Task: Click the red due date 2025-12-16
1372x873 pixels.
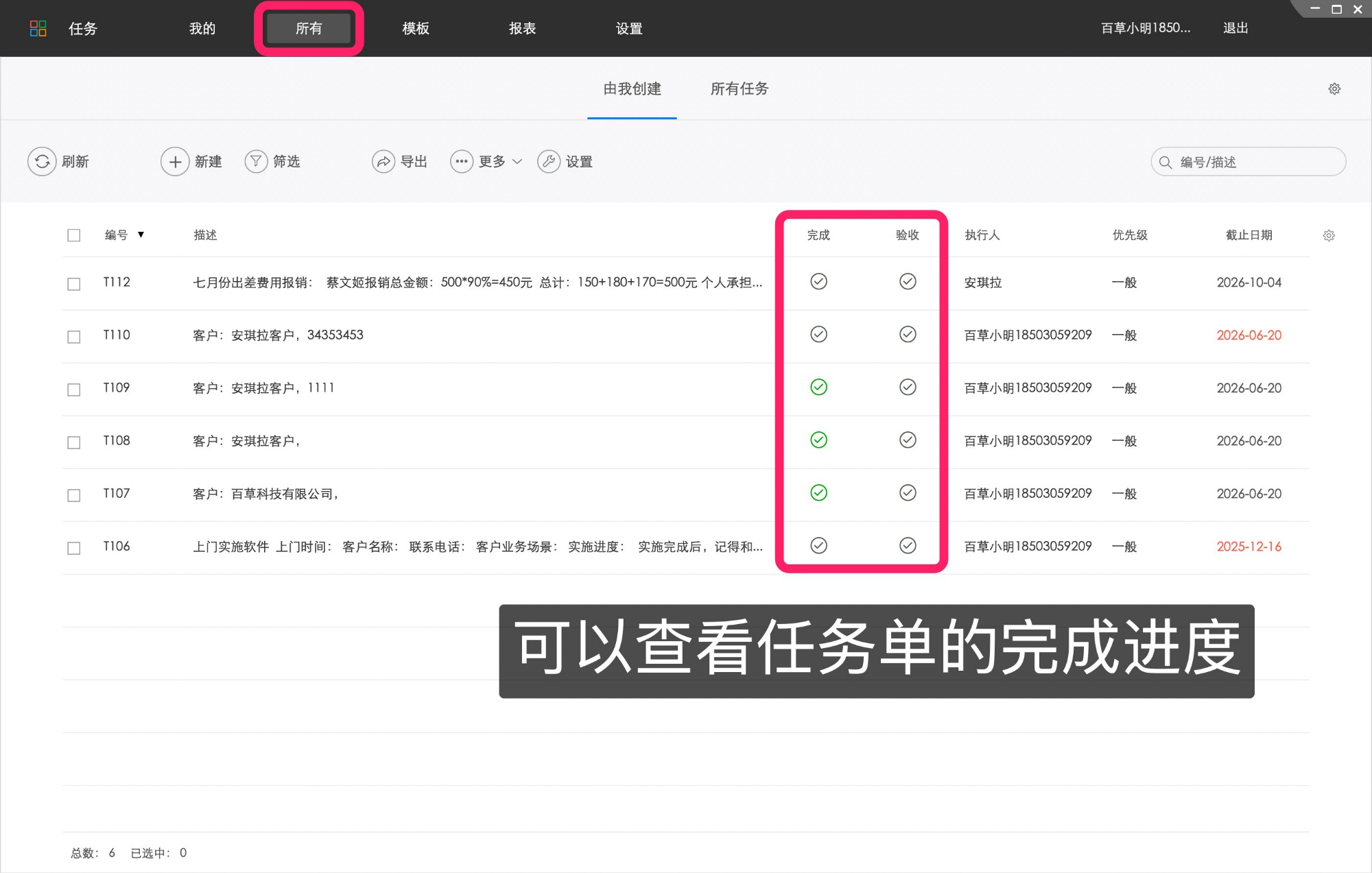Action: tap(1249, 547)
